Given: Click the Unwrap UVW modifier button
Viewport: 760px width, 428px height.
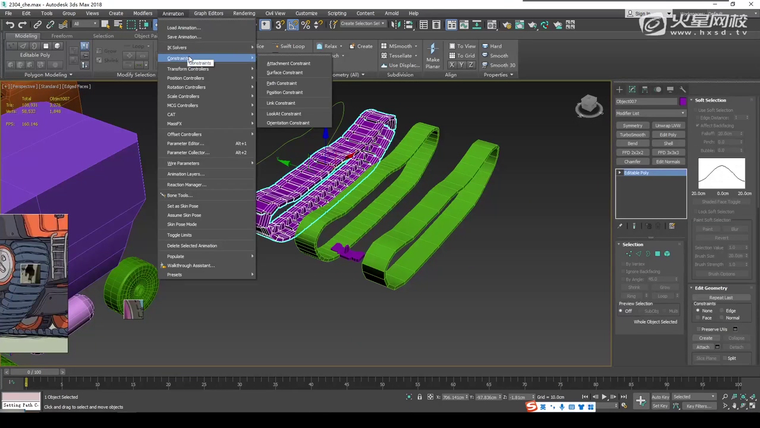Looking at the screenshot, I should [x=668, y=126].
